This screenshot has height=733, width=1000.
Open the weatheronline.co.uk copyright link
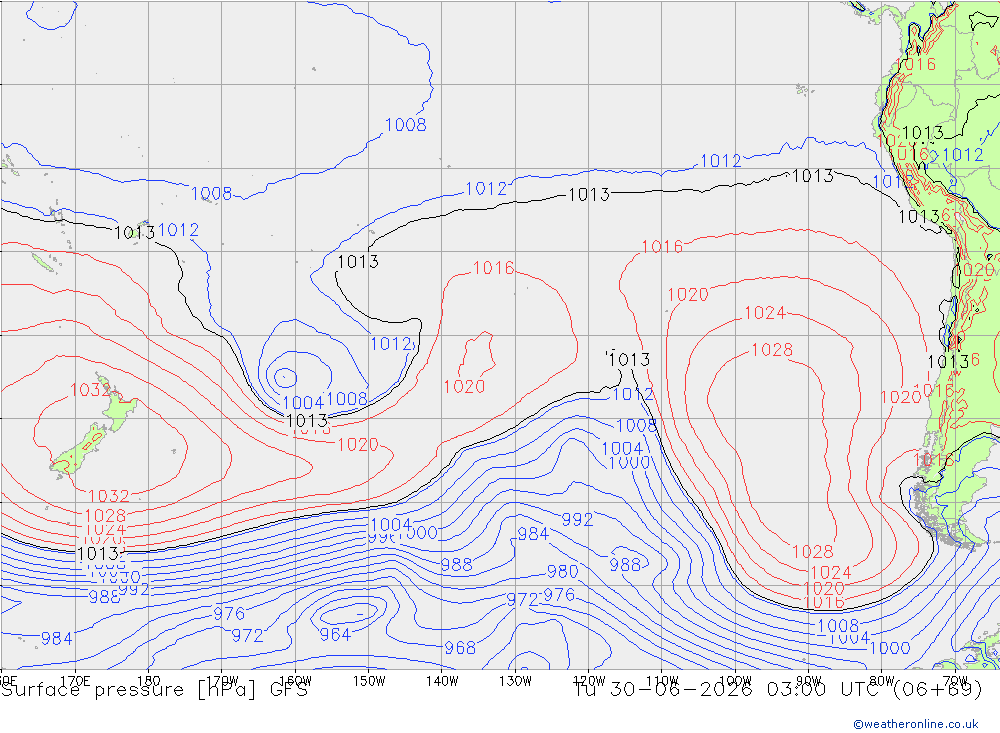(915, 724)
